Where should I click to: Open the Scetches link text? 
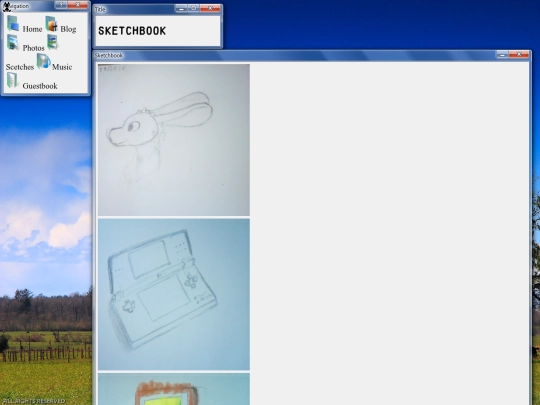pos(20,67)
